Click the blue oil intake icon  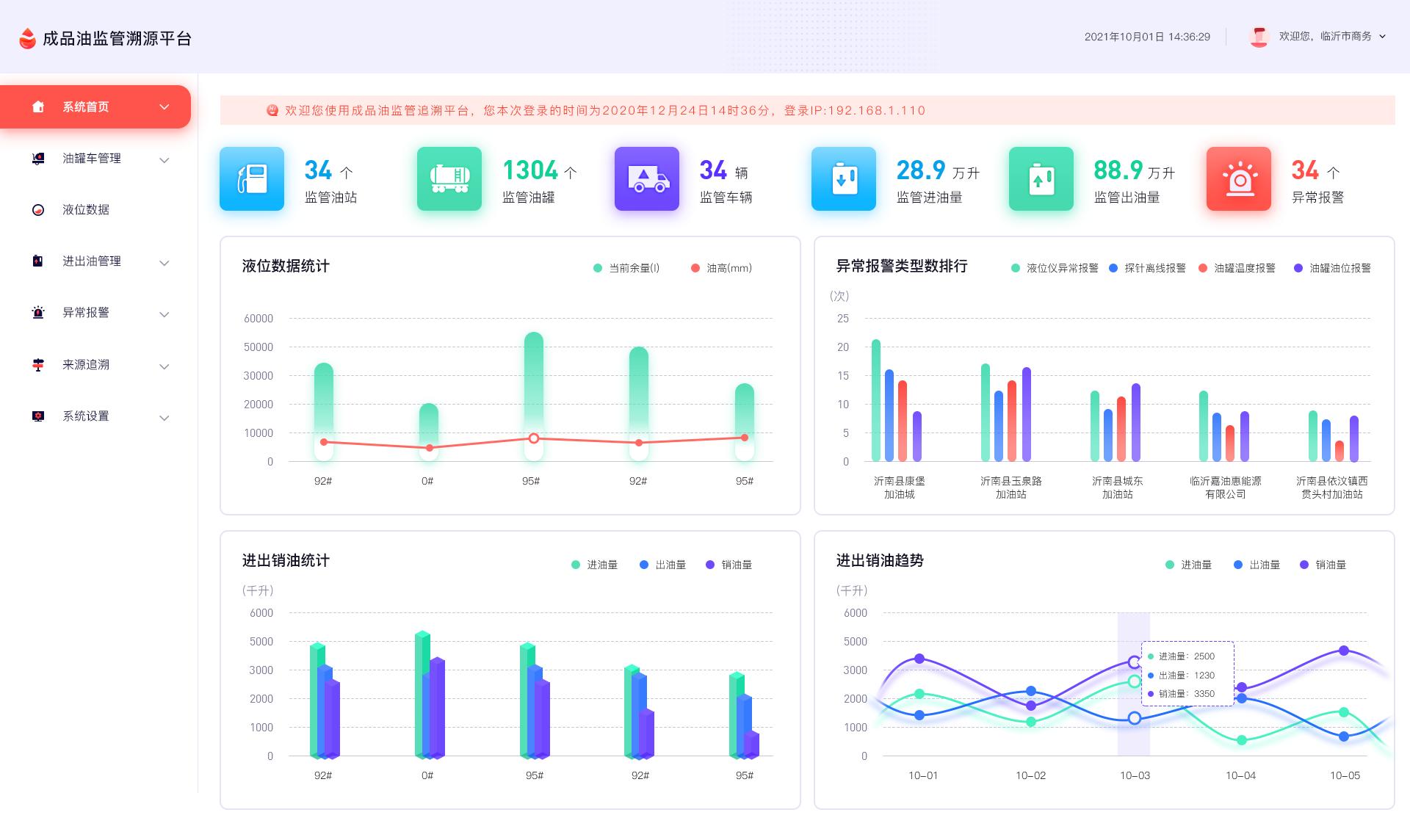843,178
